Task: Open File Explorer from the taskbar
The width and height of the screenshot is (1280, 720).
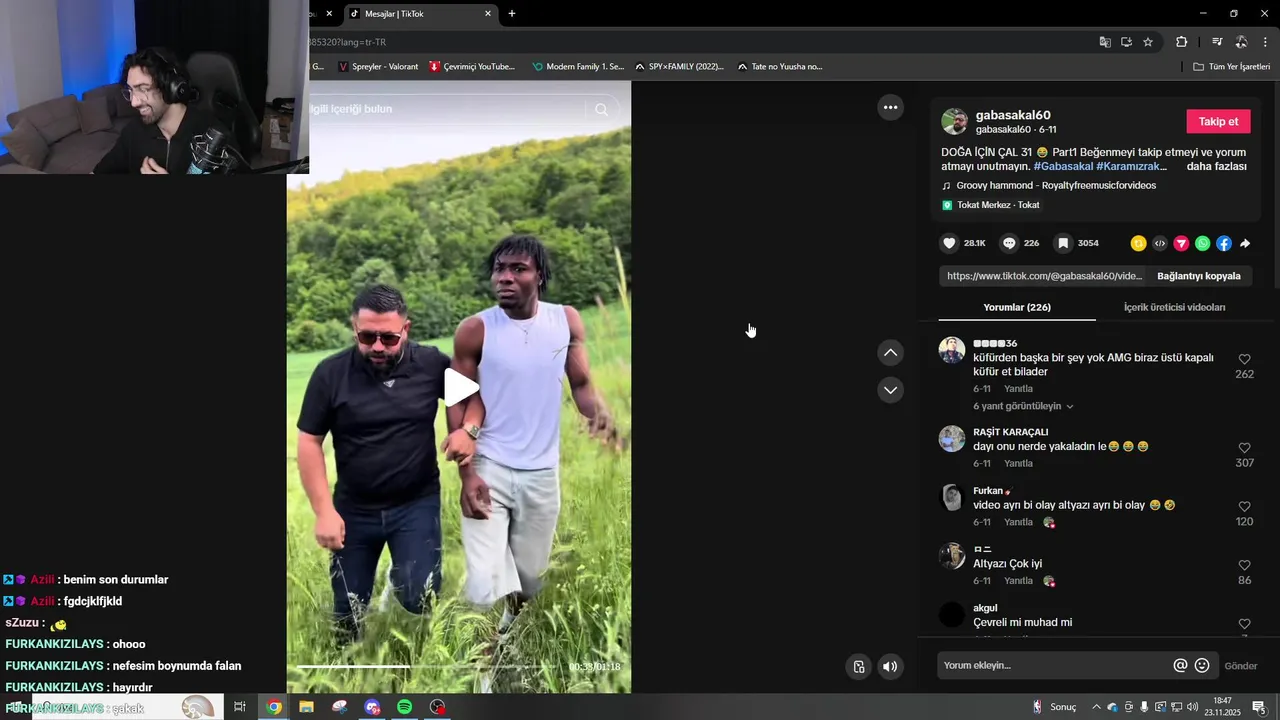Action: (306, 707)
